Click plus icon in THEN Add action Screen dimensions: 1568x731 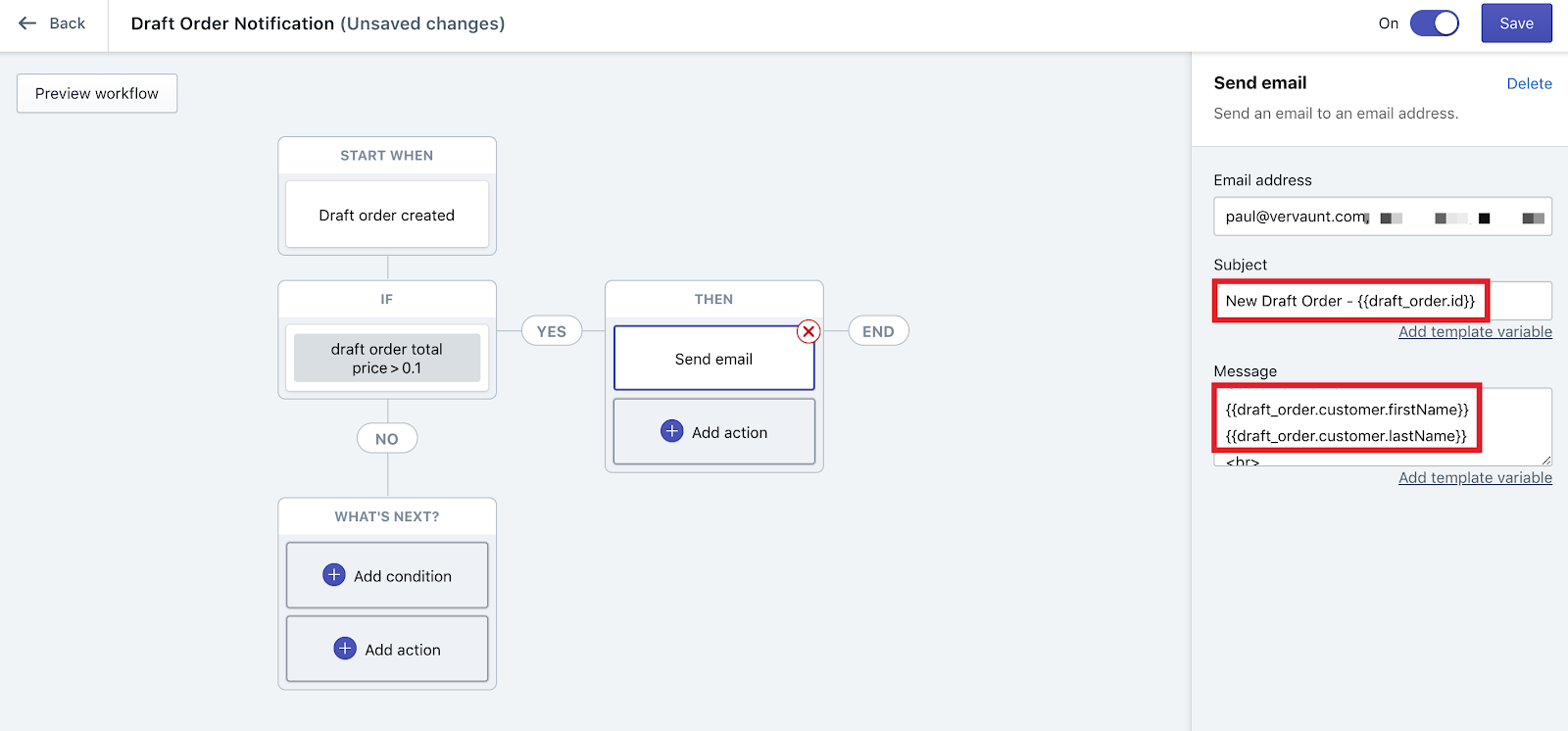tap(672, 431)
